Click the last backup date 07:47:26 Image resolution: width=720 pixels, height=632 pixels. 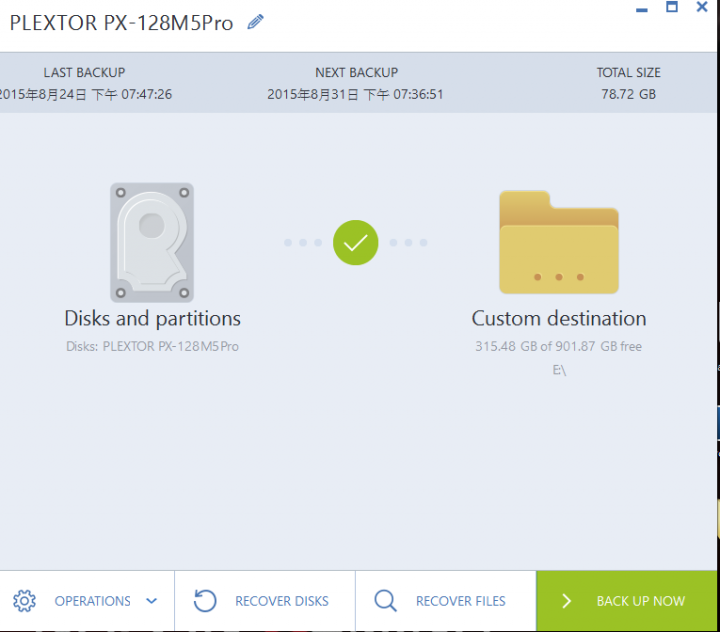[86, 94]
